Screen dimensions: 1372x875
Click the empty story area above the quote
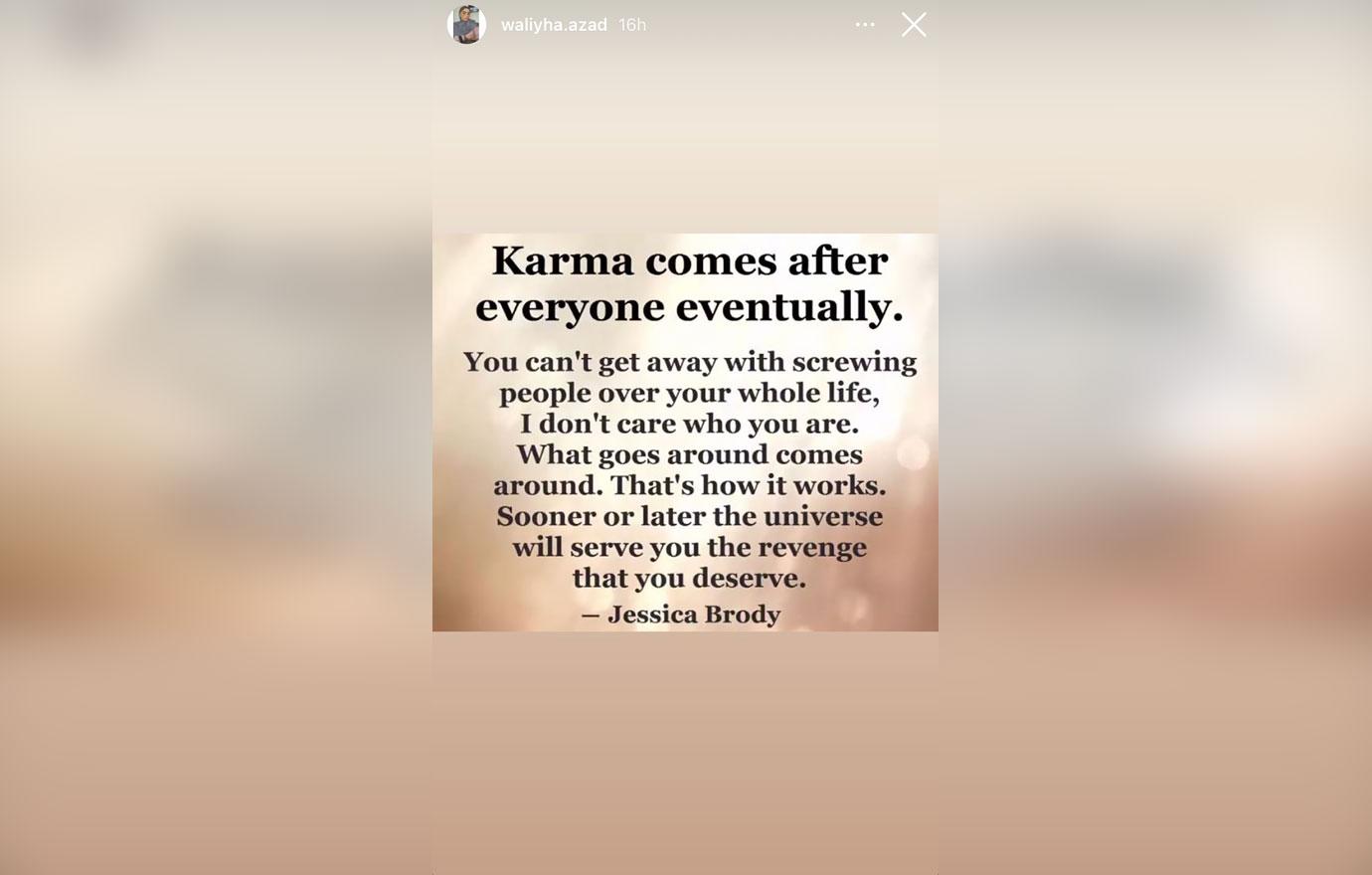click(685, 139)
